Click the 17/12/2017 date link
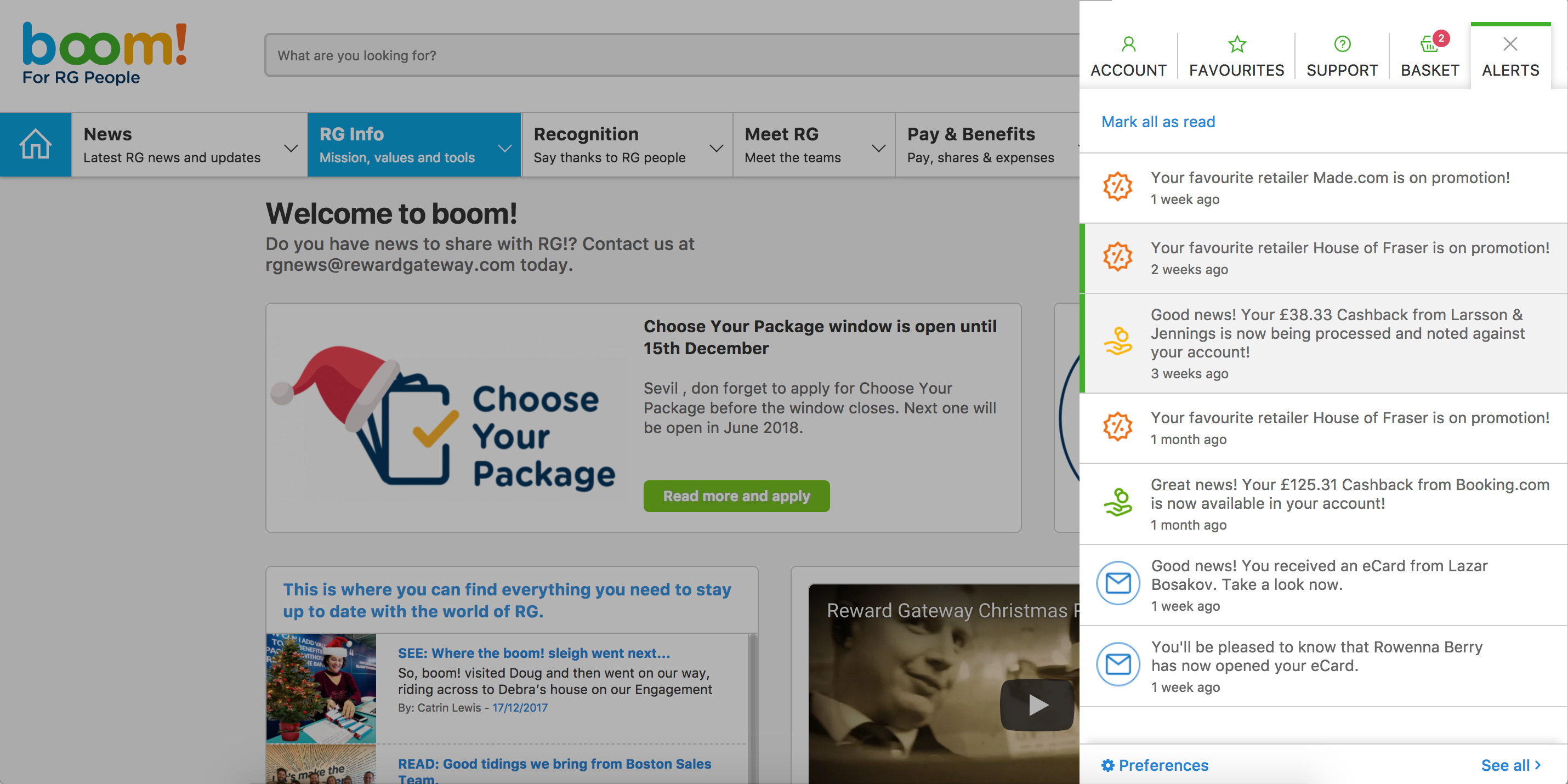The image size is (1568, 784). 520,707
